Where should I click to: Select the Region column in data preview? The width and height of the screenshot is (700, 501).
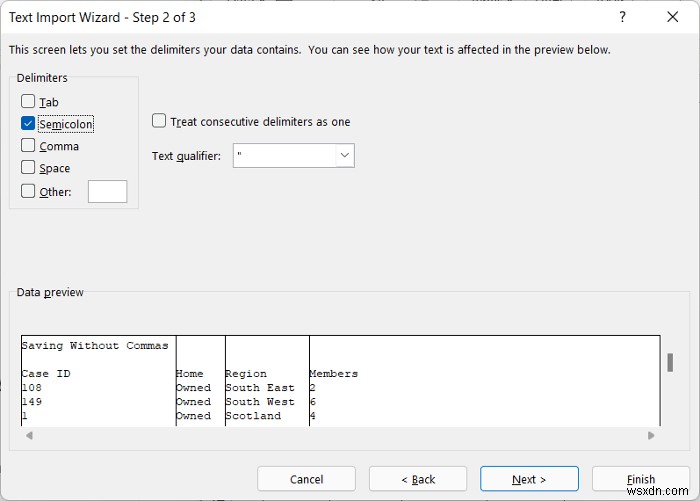click(x=267, y=380)
